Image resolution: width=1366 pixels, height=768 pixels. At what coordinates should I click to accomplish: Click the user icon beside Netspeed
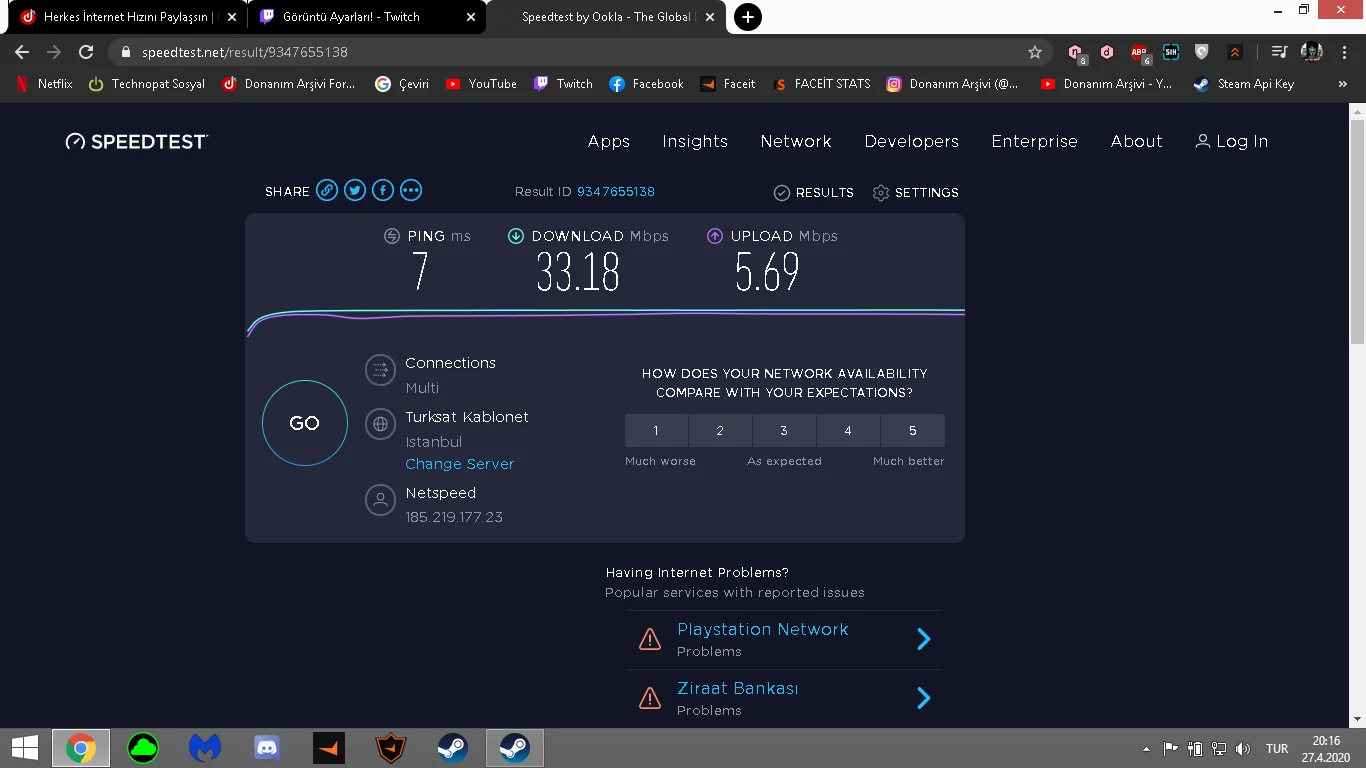pos(380,500)
